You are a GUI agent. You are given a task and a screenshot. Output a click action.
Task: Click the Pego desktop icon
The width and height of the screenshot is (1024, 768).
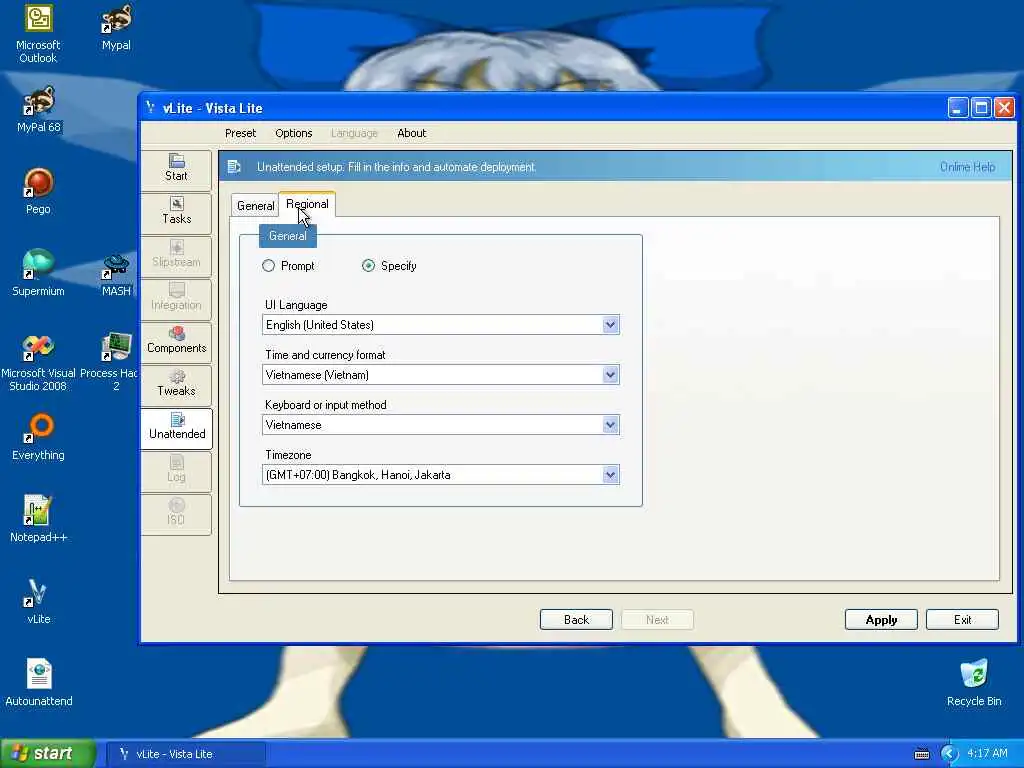pos(38,192)
